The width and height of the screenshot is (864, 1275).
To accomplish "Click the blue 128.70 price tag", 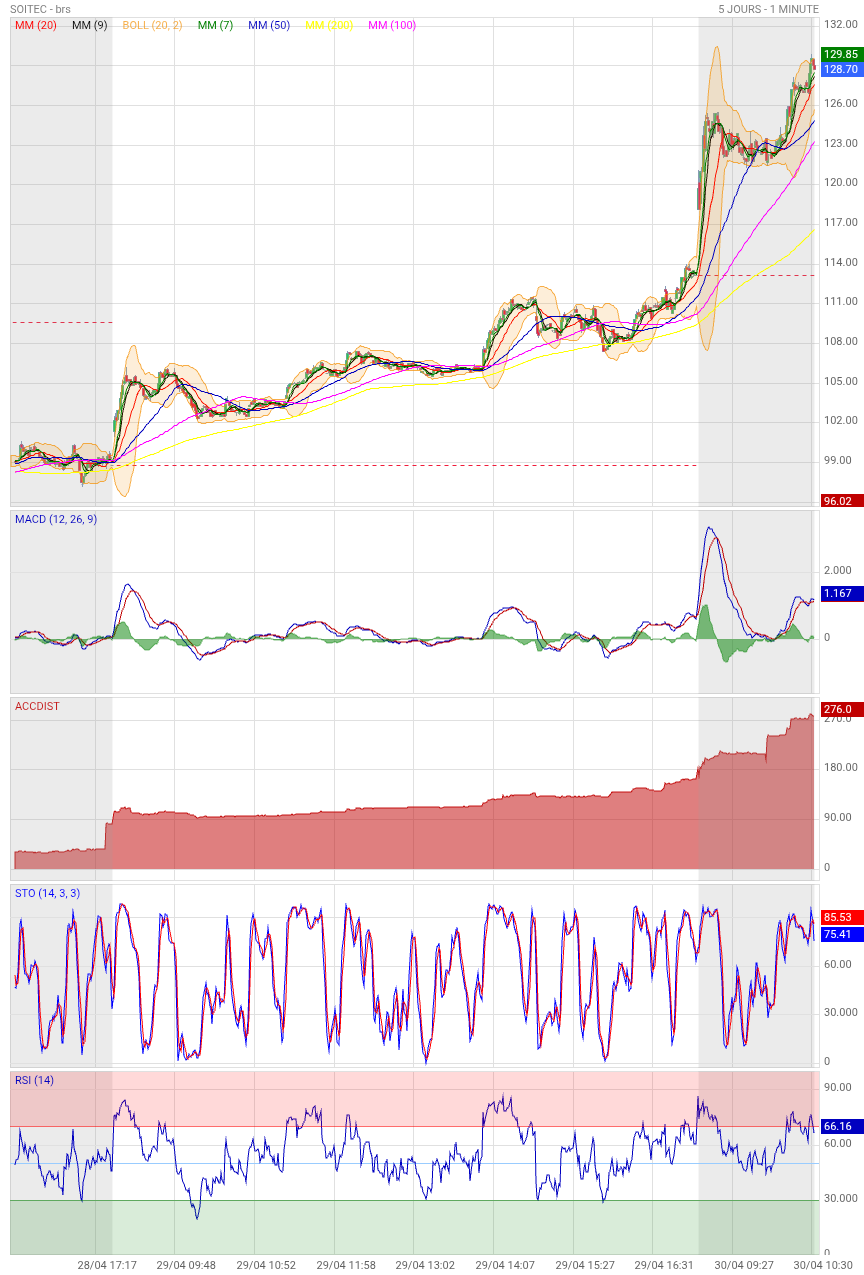I will [840, 70].
